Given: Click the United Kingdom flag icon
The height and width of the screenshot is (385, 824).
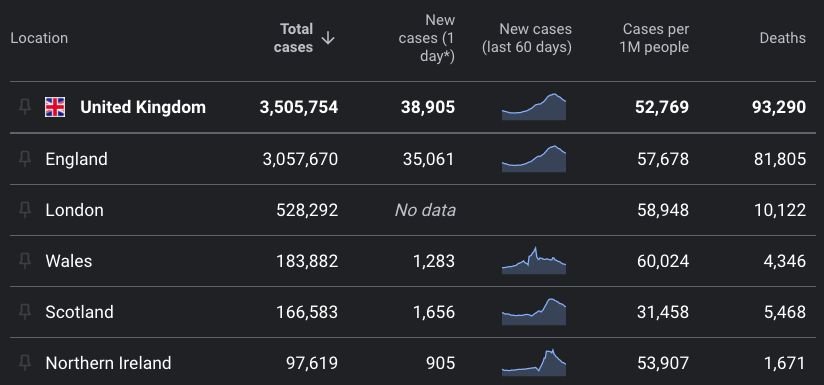Looking at the screenshot, I should point(55,107).
